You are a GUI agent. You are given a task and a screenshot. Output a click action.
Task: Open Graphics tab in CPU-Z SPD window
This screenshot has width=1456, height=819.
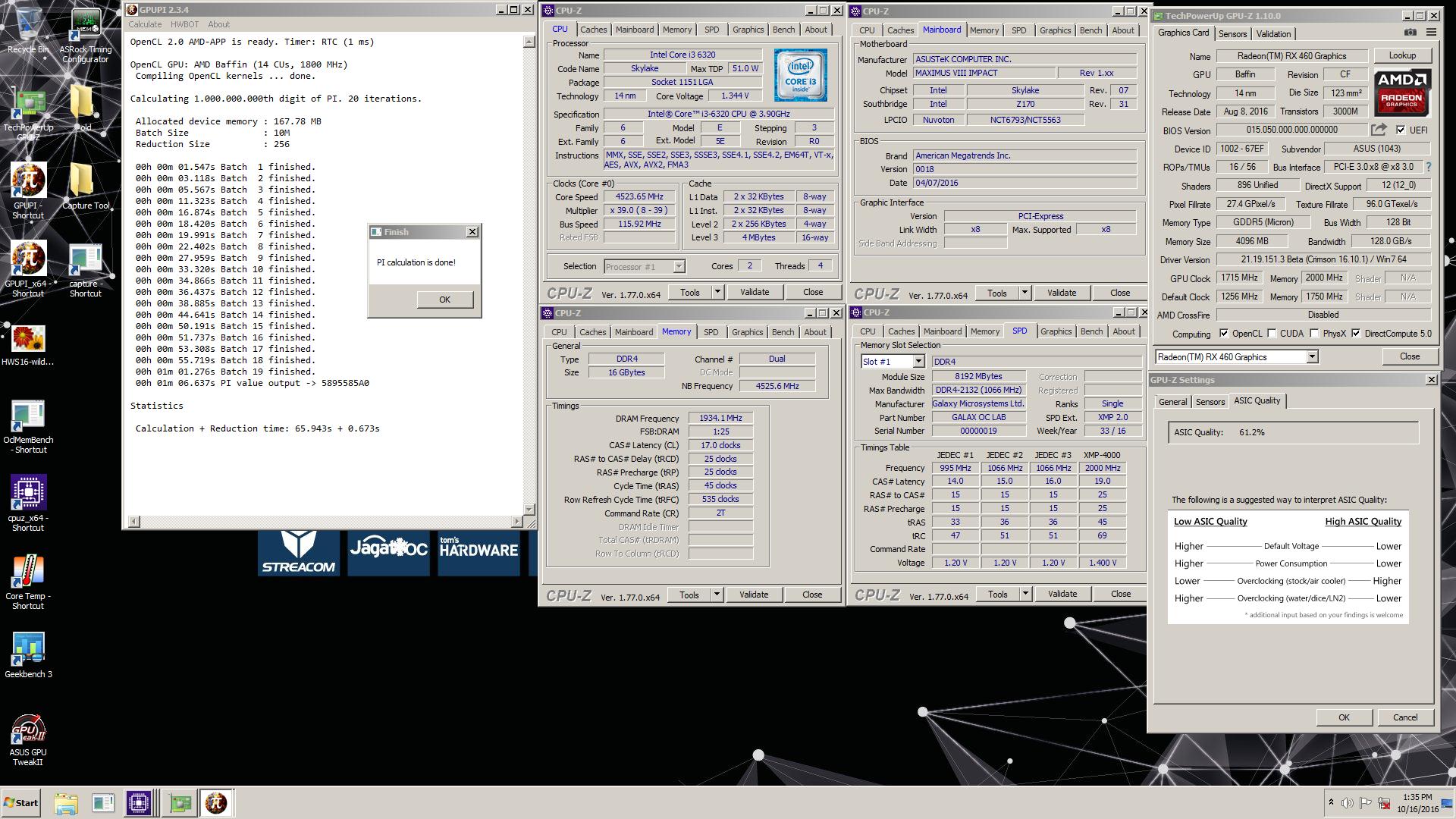click(x=1056, y=331)
